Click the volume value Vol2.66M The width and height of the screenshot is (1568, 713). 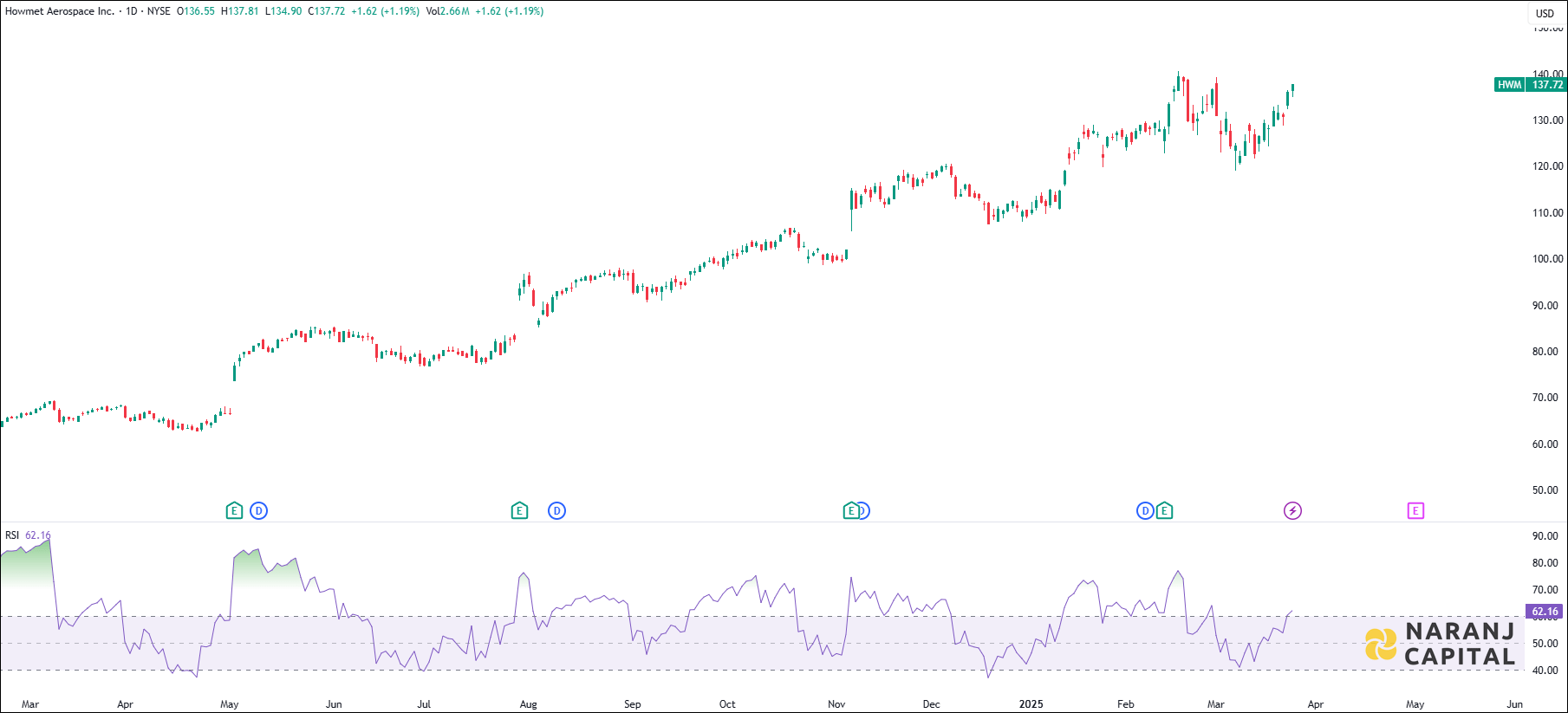[448, 11]
